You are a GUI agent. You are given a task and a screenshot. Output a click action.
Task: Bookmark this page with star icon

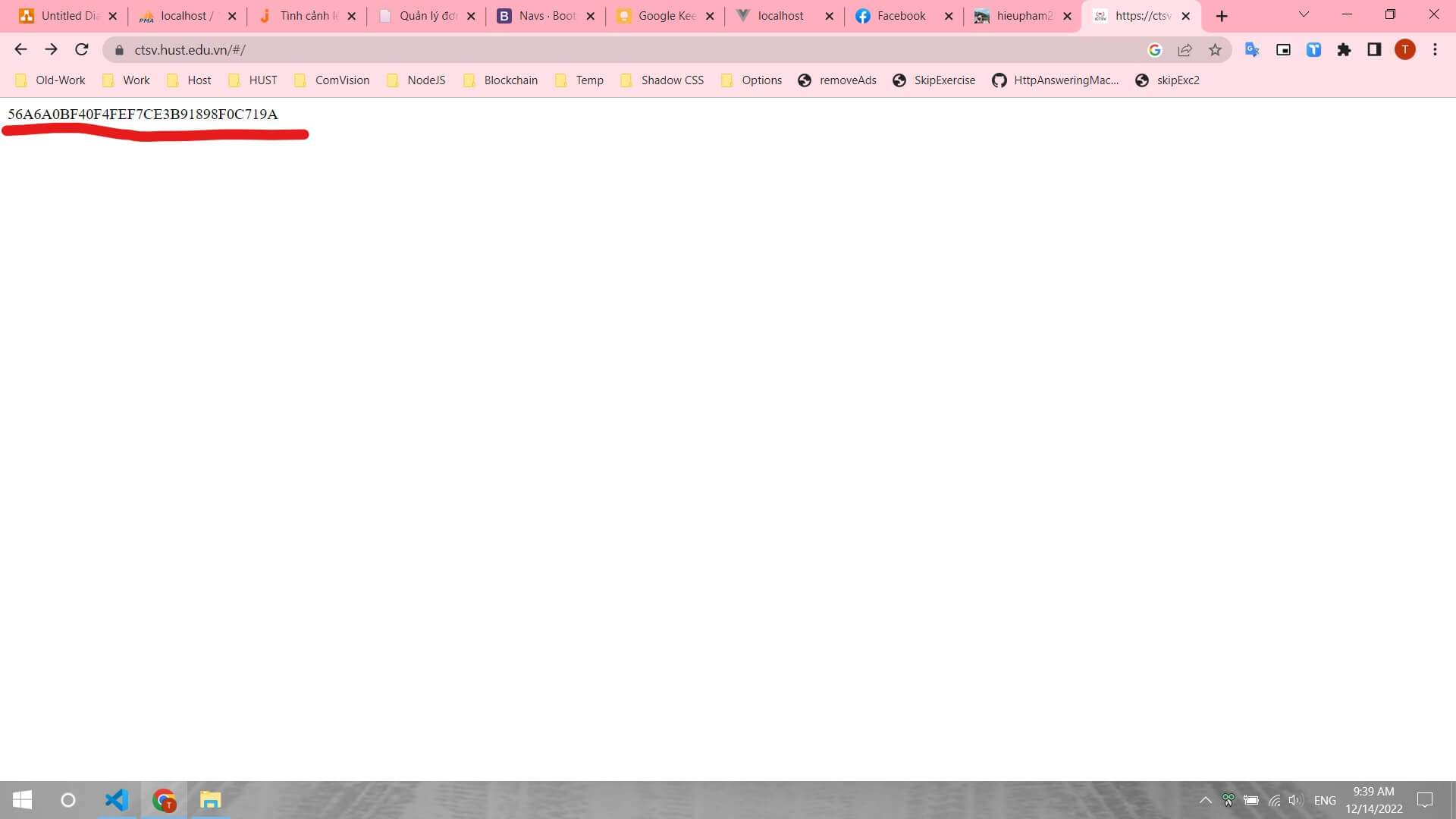click(1215, 50)
